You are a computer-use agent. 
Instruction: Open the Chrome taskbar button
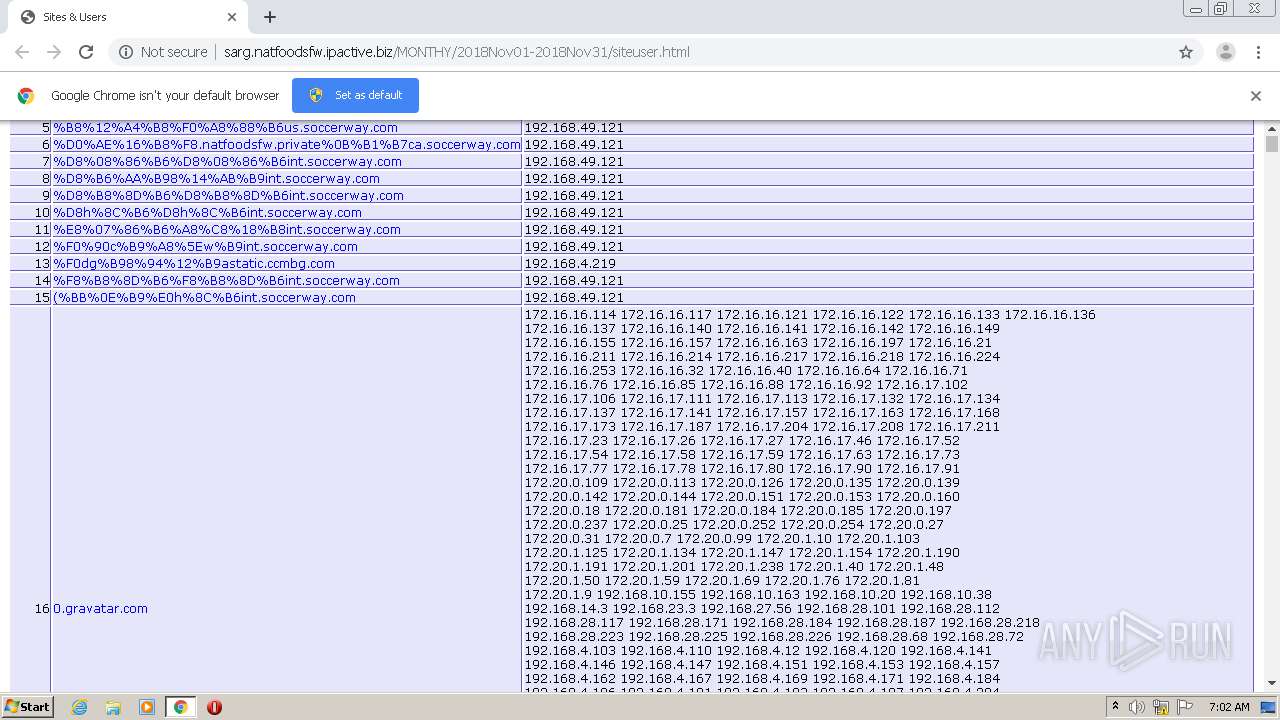pos(180,707)
